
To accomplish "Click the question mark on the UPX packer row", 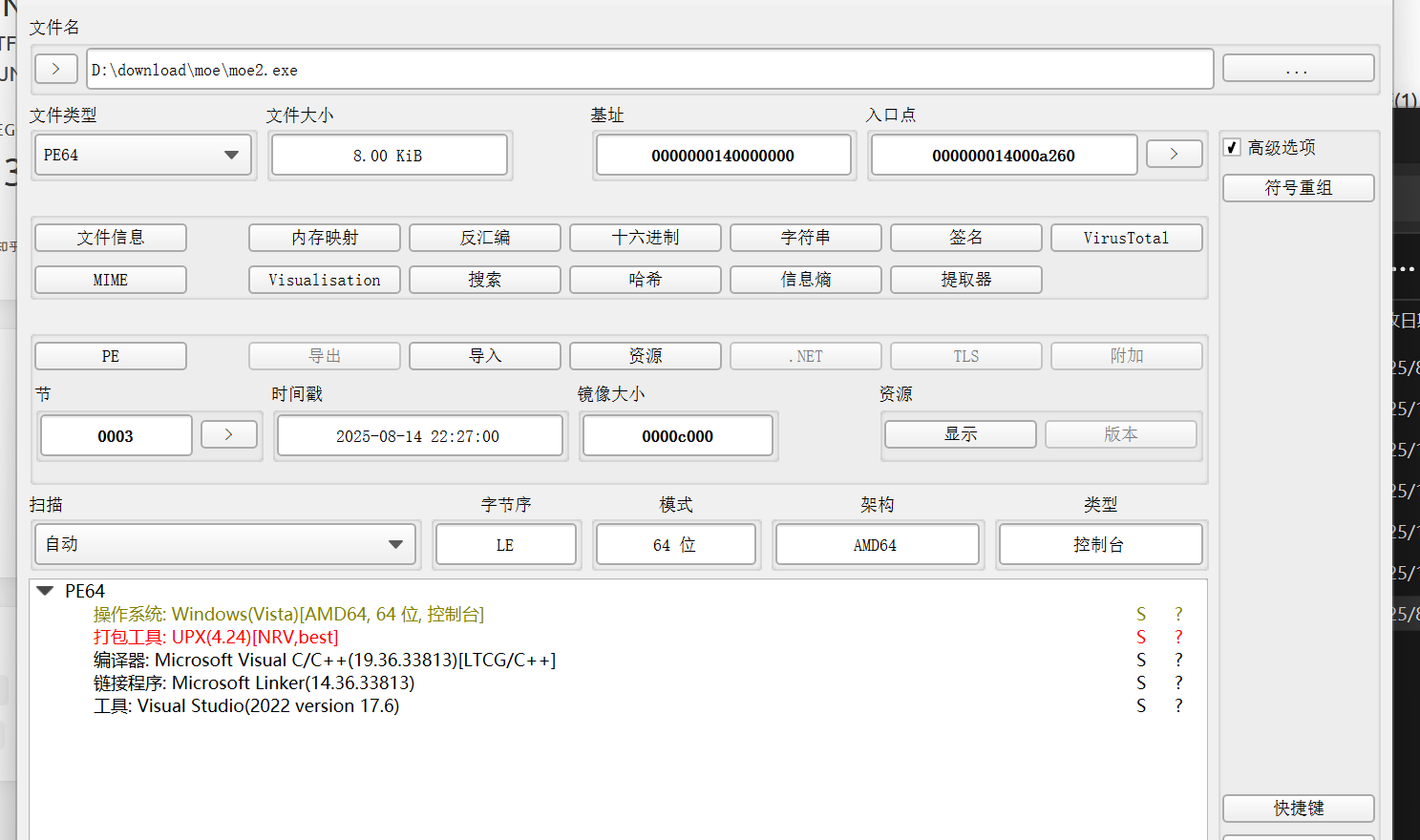I will [1178, 637].
